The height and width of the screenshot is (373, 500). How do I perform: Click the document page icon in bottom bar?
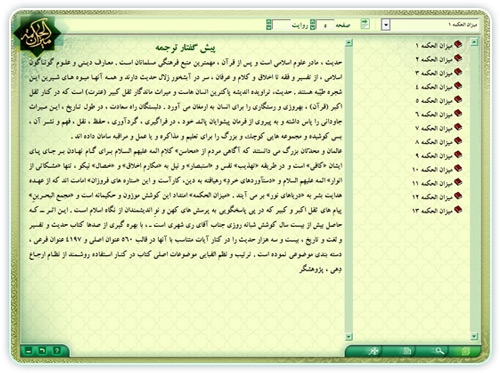point(407,351)
